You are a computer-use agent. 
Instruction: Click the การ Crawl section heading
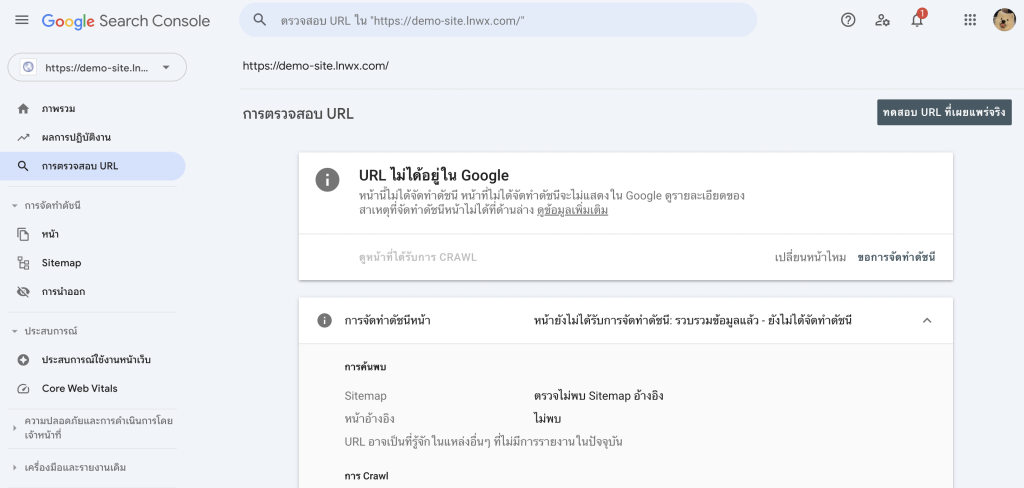pos(366,476)
